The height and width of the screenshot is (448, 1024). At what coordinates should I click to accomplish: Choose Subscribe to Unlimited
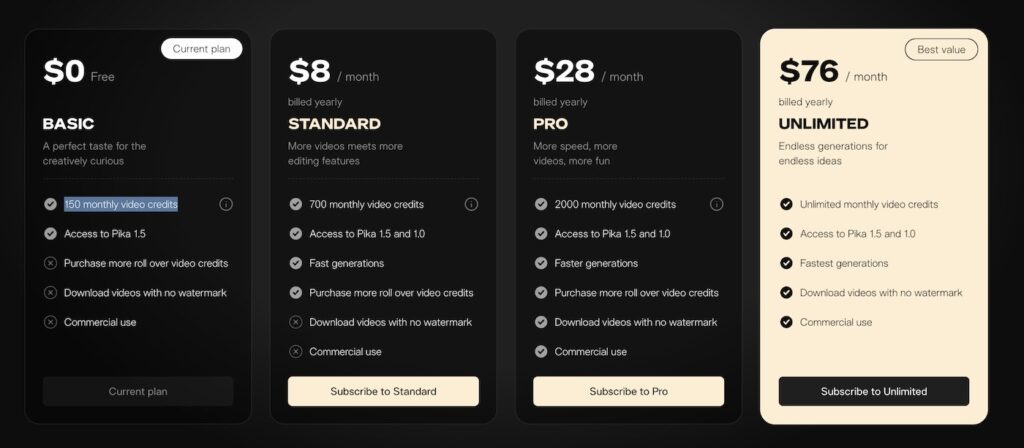[x=874, y=391]
